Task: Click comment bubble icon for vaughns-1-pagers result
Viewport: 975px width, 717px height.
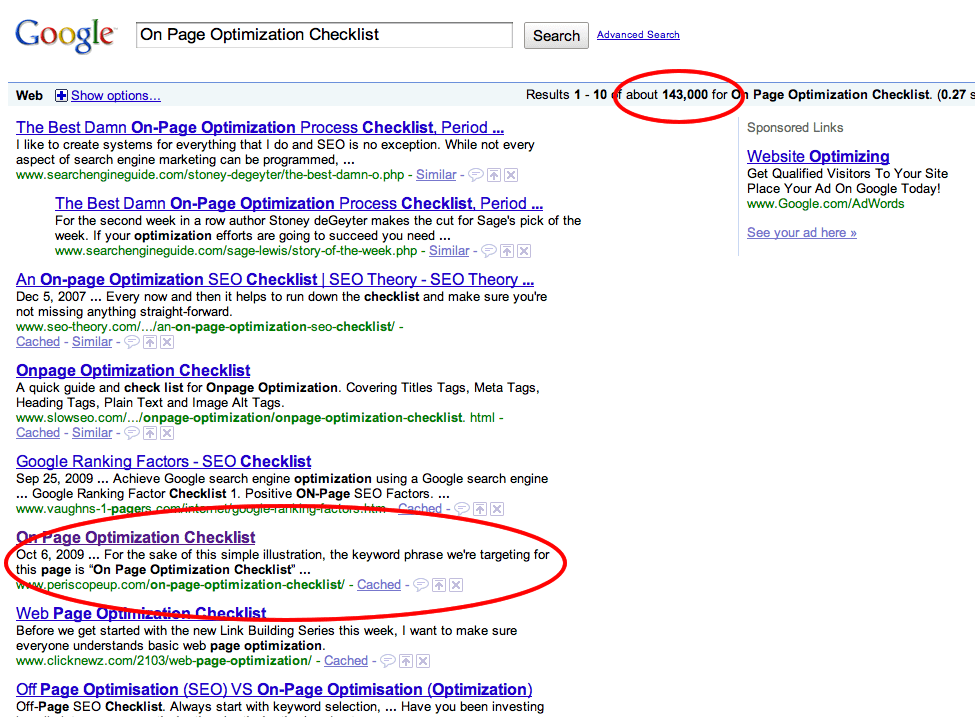Action: 461,509
